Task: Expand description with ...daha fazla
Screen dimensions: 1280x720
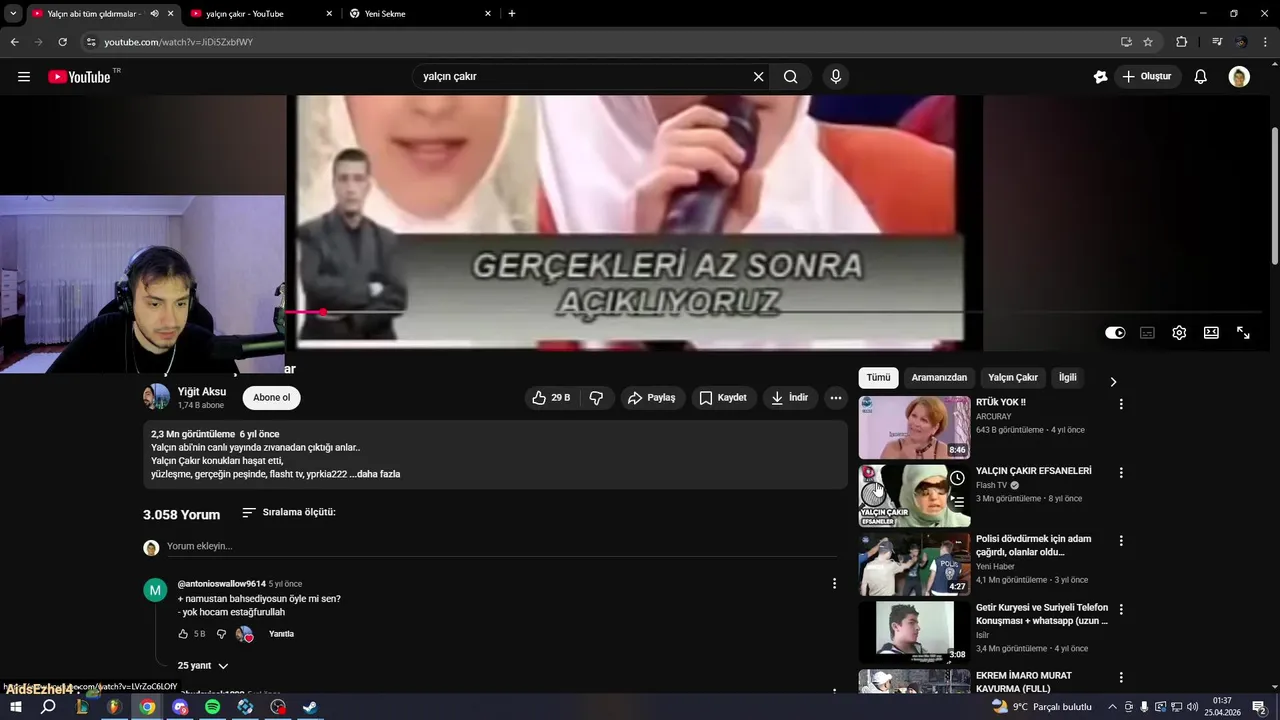Action: click(375, 474)
